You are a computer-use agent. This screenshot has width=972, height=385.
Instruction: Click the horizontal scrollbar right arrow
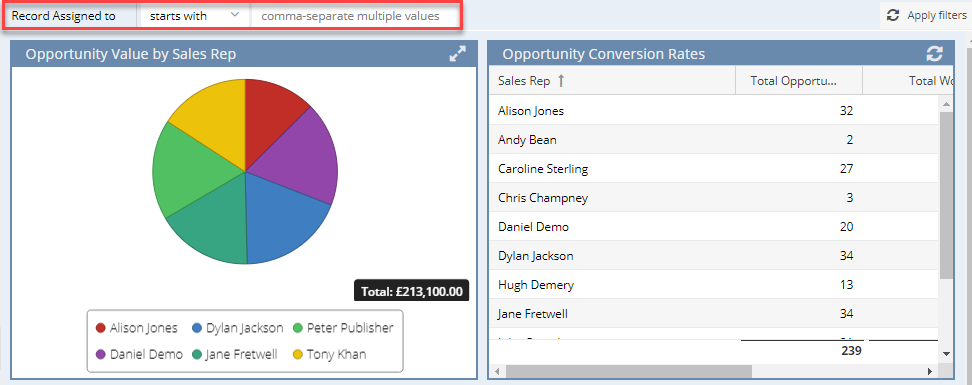point(930,371)
